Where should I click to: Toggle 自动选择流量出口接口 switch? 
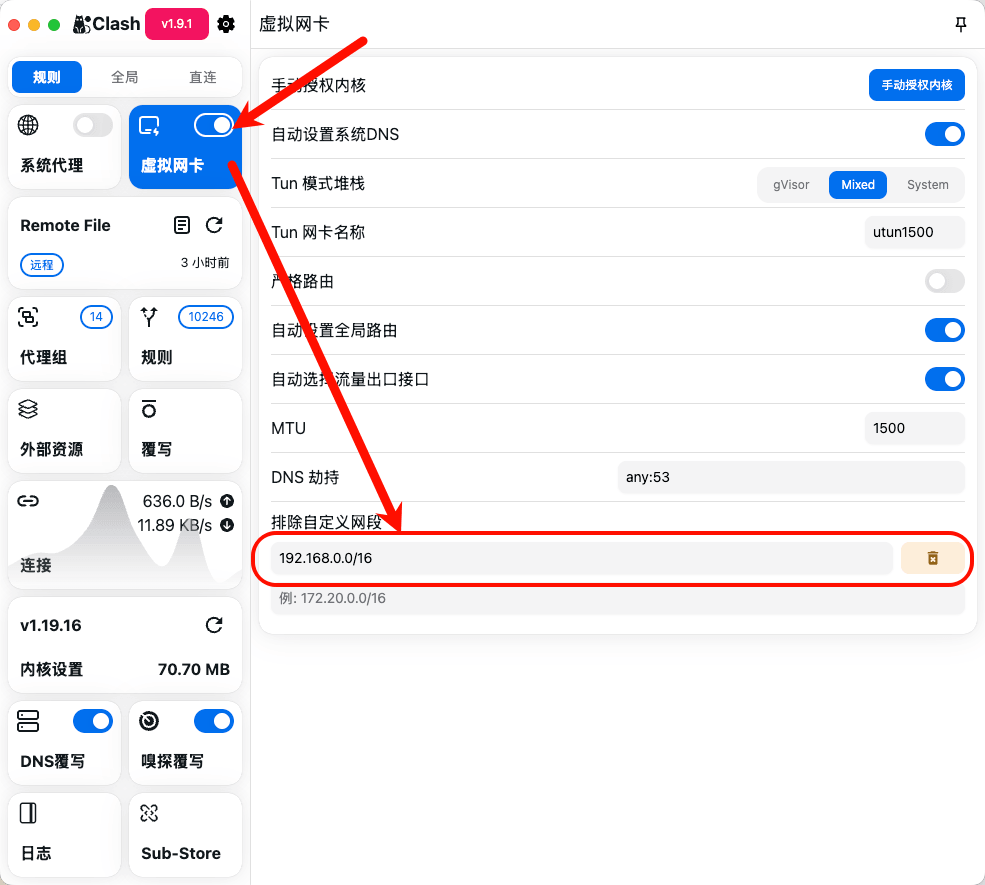944,379
